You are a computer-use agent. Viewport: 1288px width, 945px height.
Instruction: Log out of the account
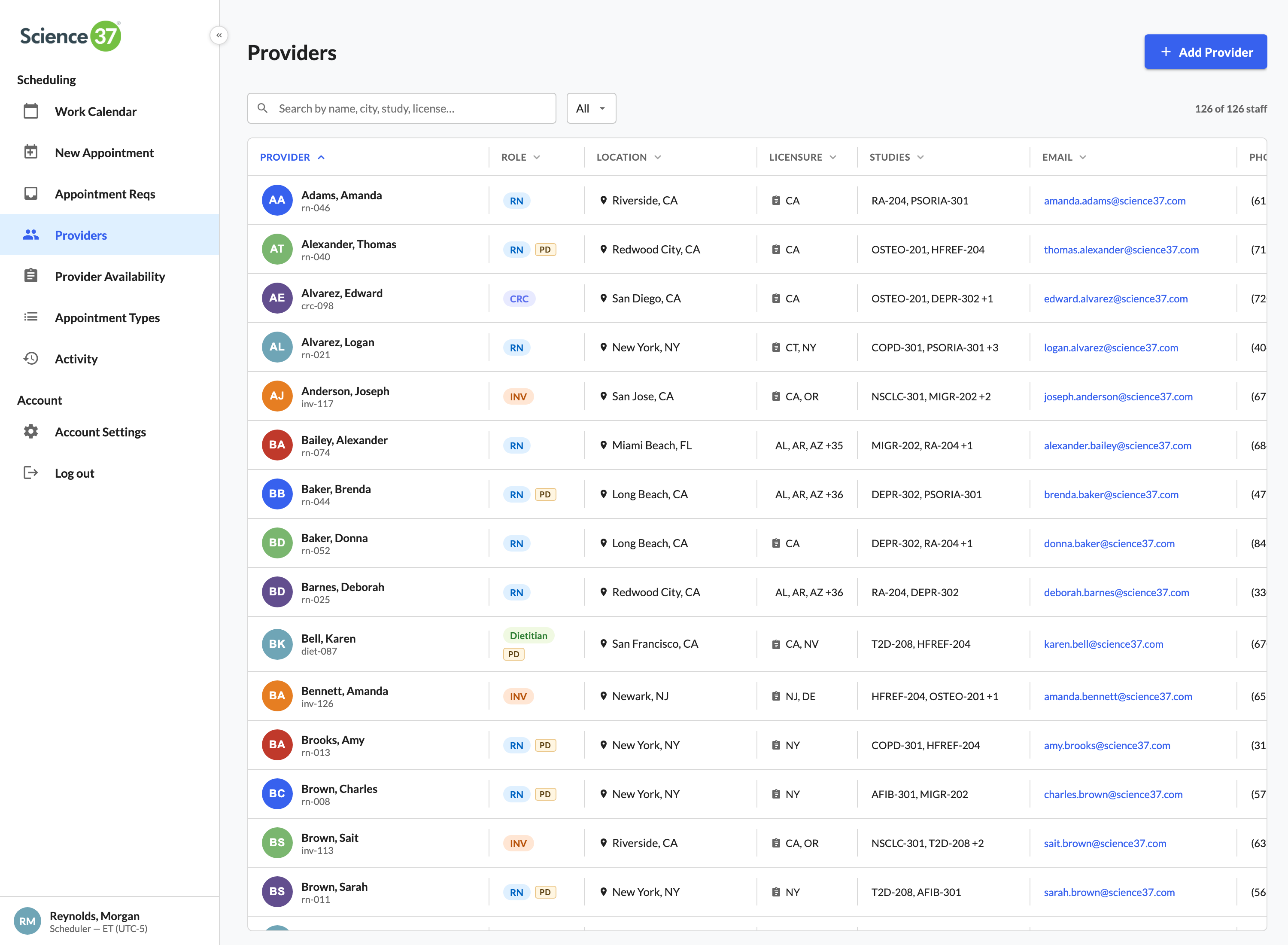pyautogui.click(x=110, y=472)
